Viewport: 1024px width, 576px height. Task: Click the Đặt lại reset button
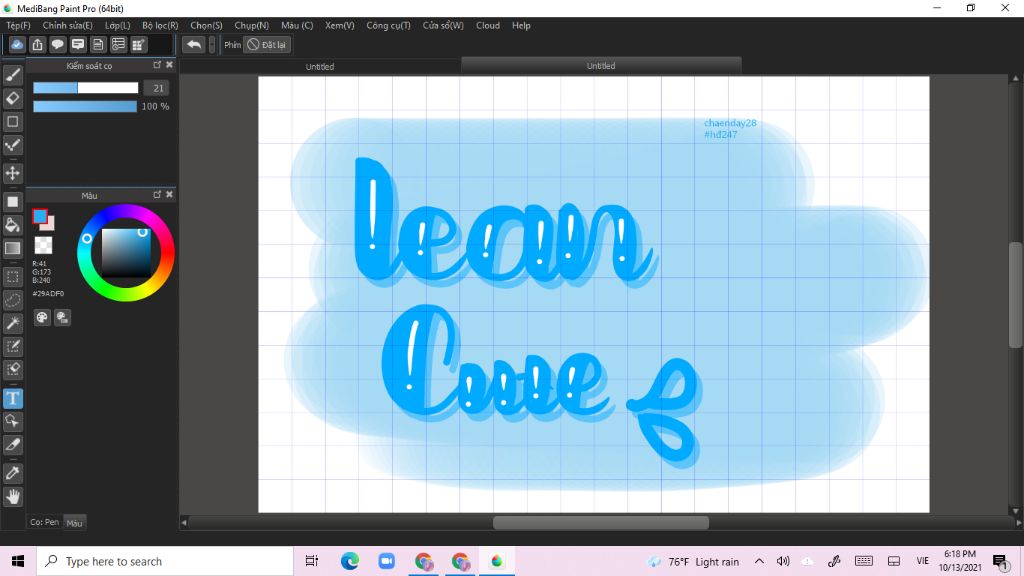click(x=267, y=44)
